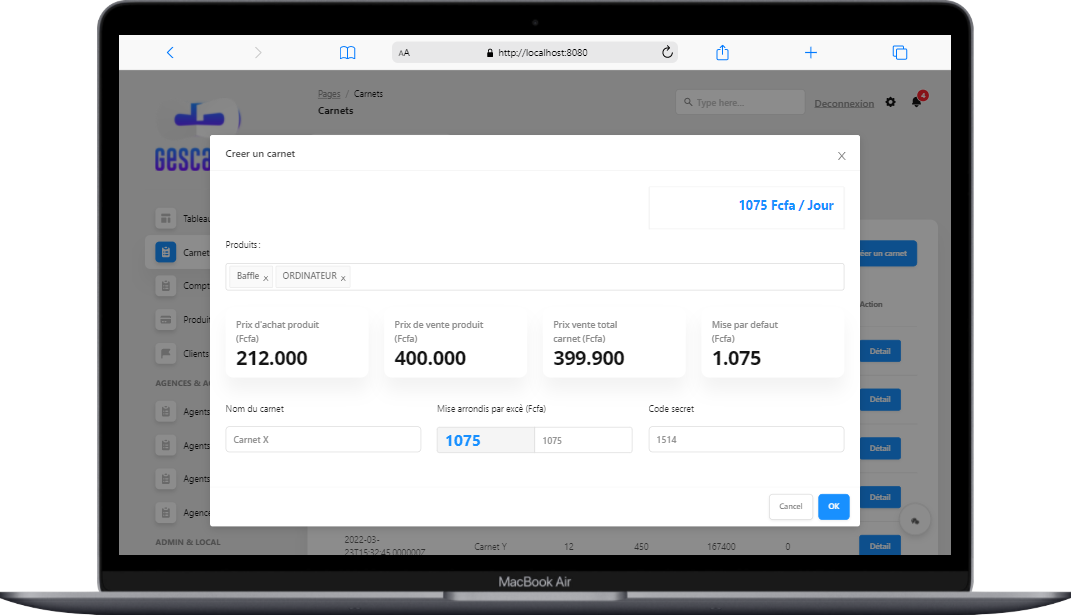This screenshot has width=1071, height=615.
Task: Click the Pages breadcrumb link
Action: (329, 94)
